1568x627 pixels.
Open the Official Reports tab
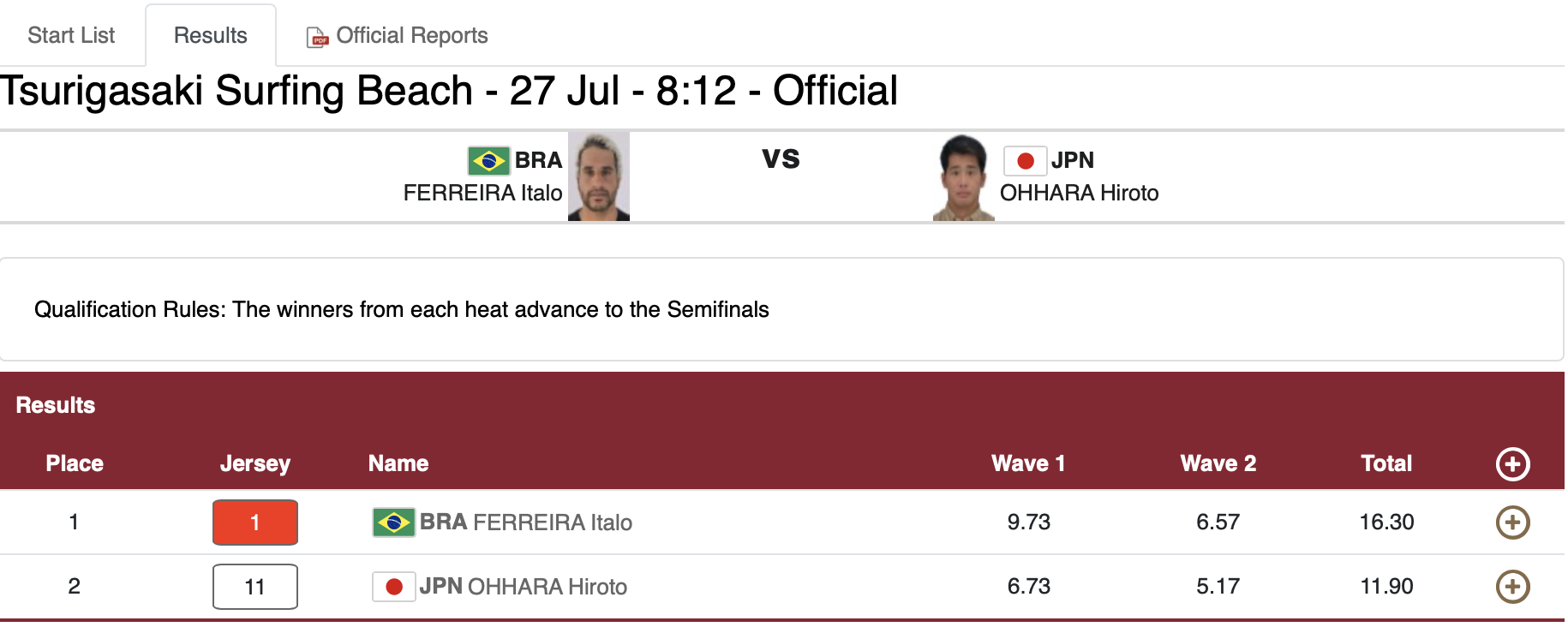(411, 35)
